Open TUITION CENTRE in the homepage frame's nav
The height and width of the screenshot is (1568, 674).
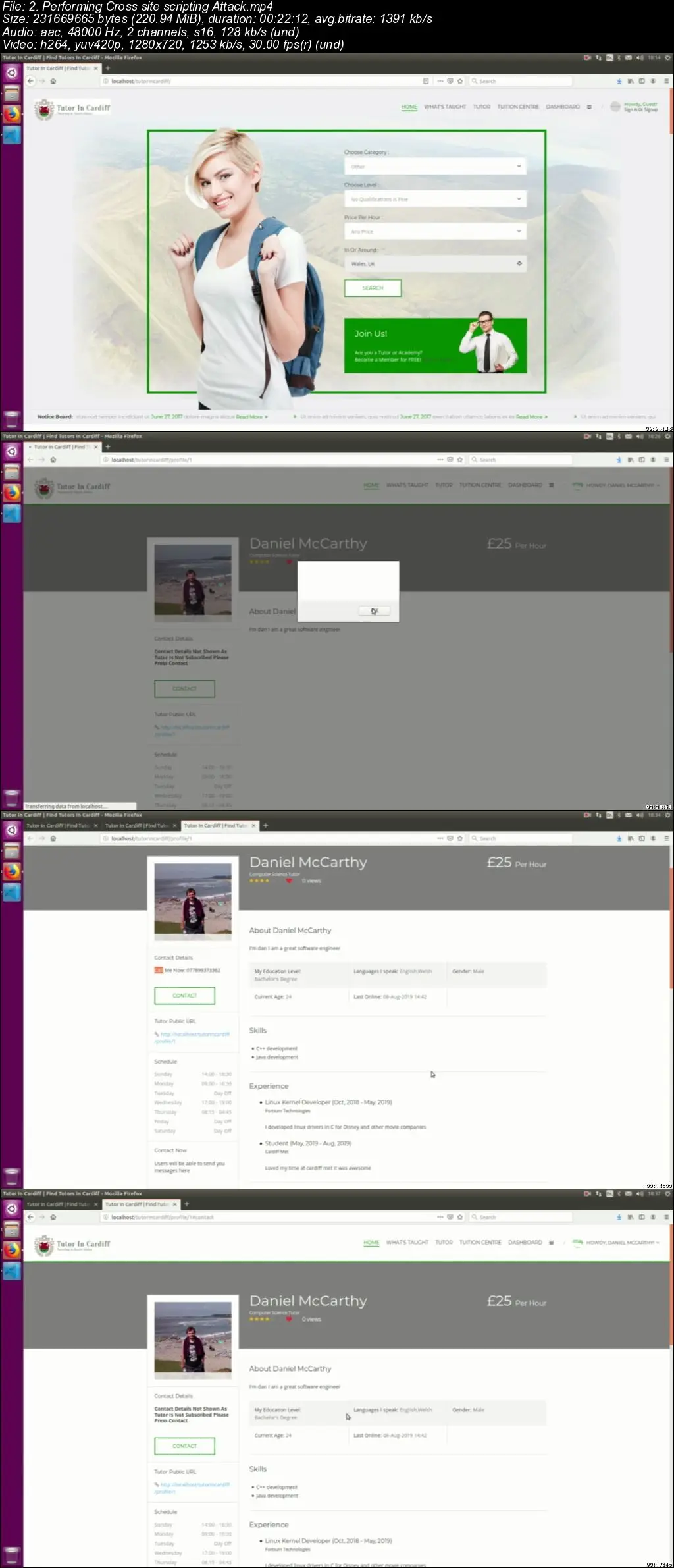pyautogui.click(x=518, y=107)
